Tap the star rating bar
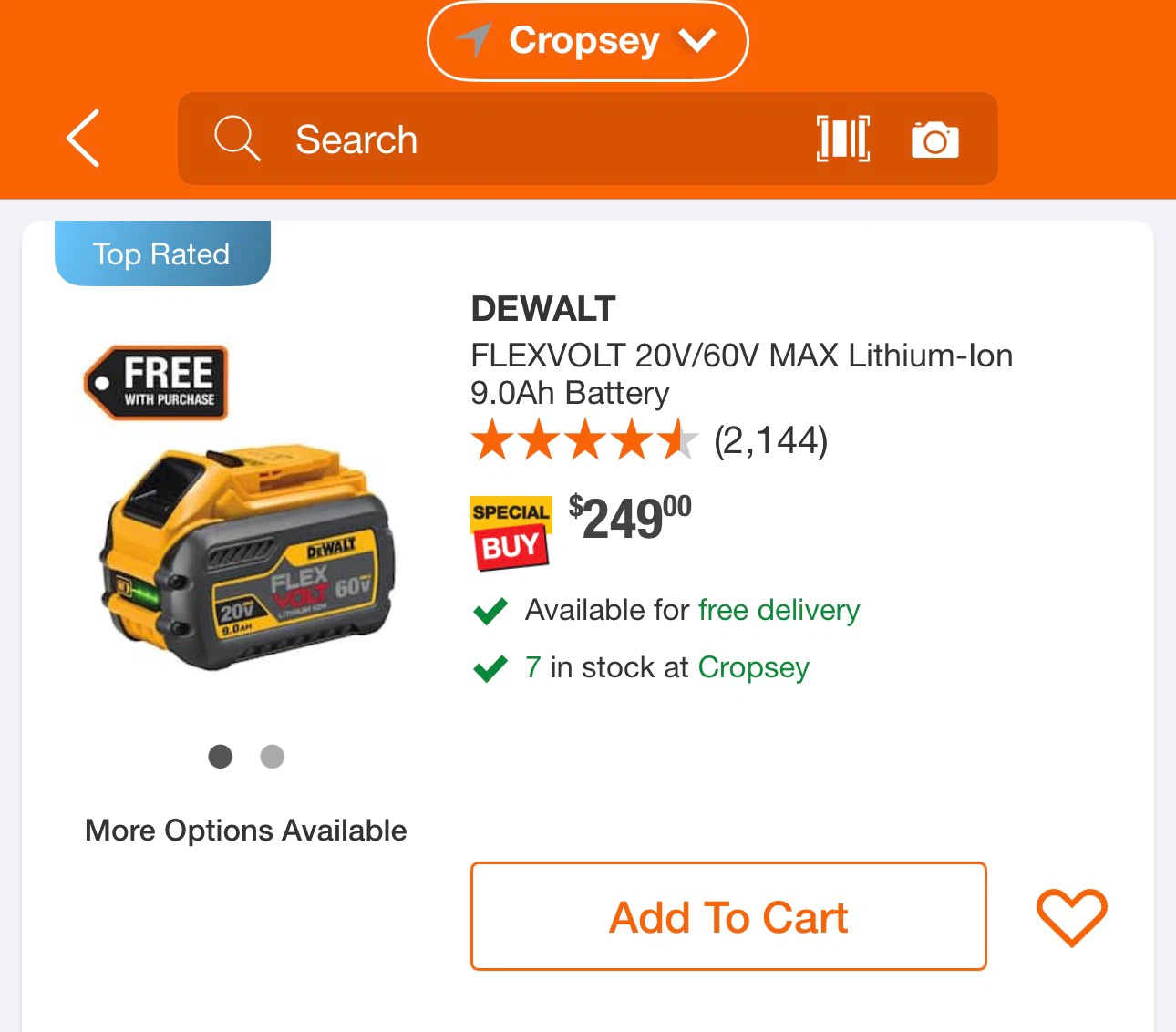Screen dimensions: 1176x1032 [584, 440]
